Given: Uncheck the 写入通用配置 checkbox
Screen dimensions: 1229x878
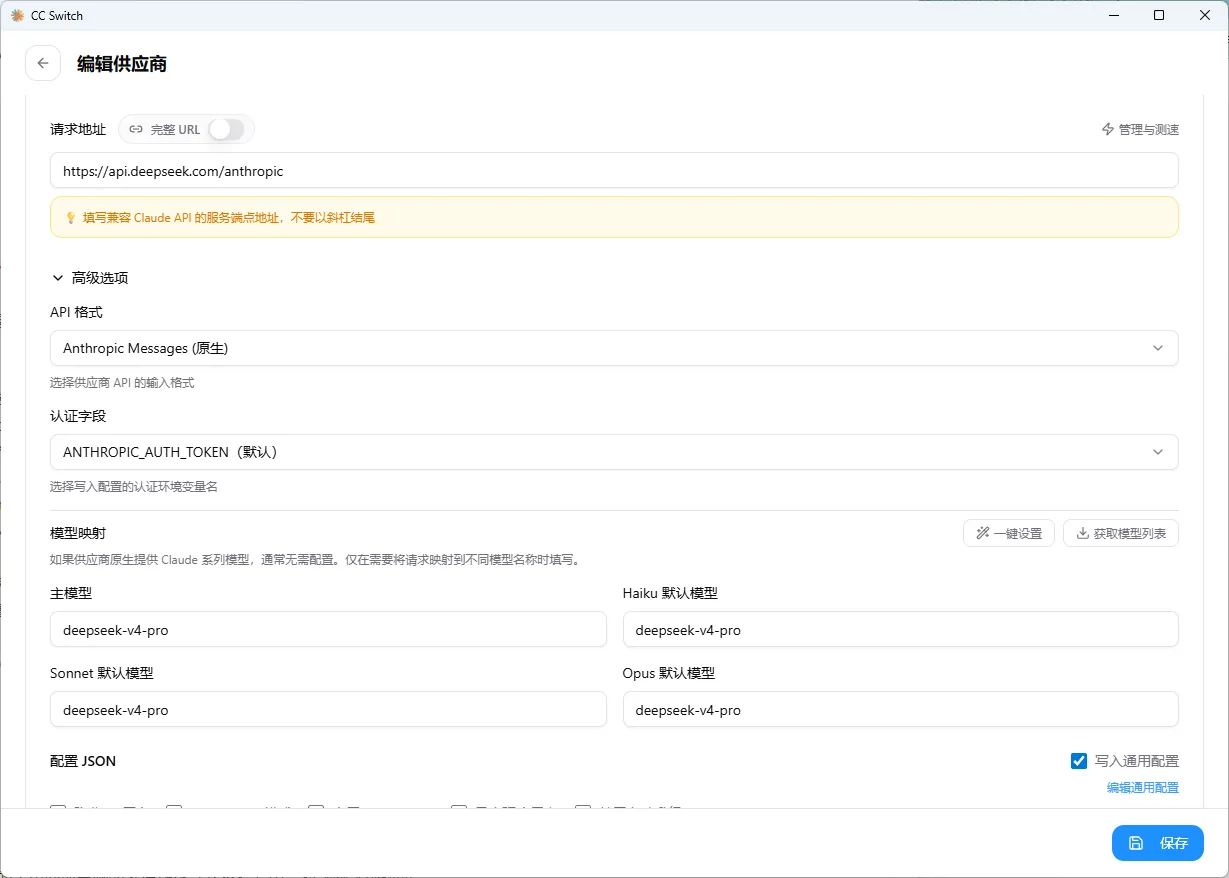Looking at the screenshot, I should 1079,761.
